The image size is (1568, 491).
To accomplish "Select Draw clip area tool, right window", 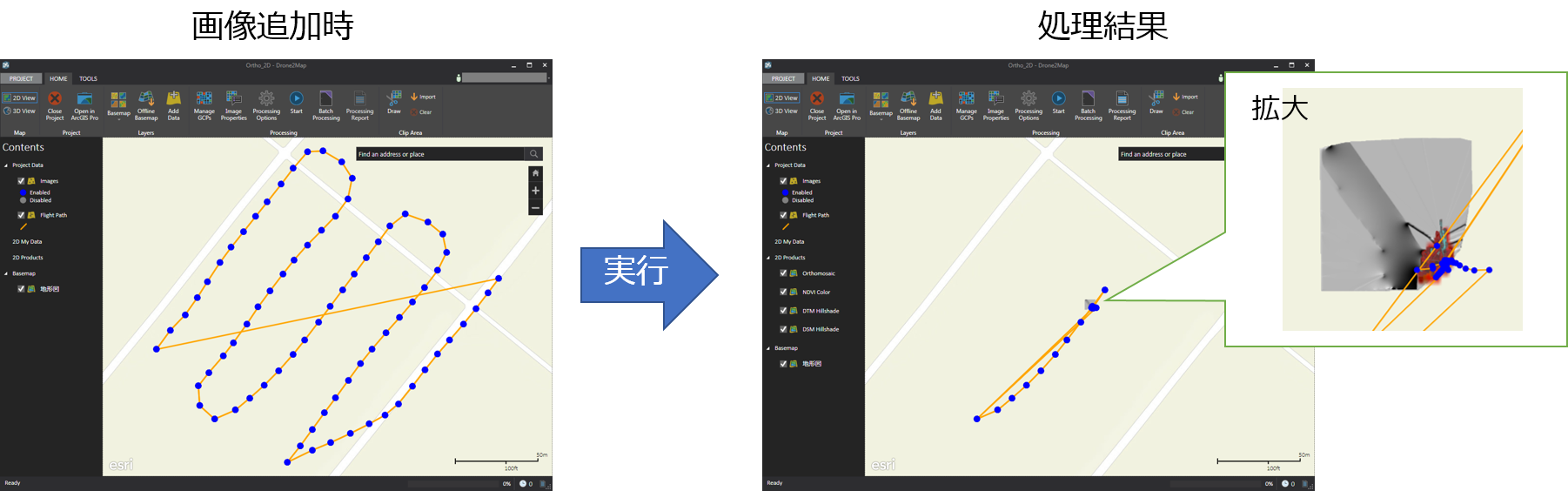I will point(1156,103).
